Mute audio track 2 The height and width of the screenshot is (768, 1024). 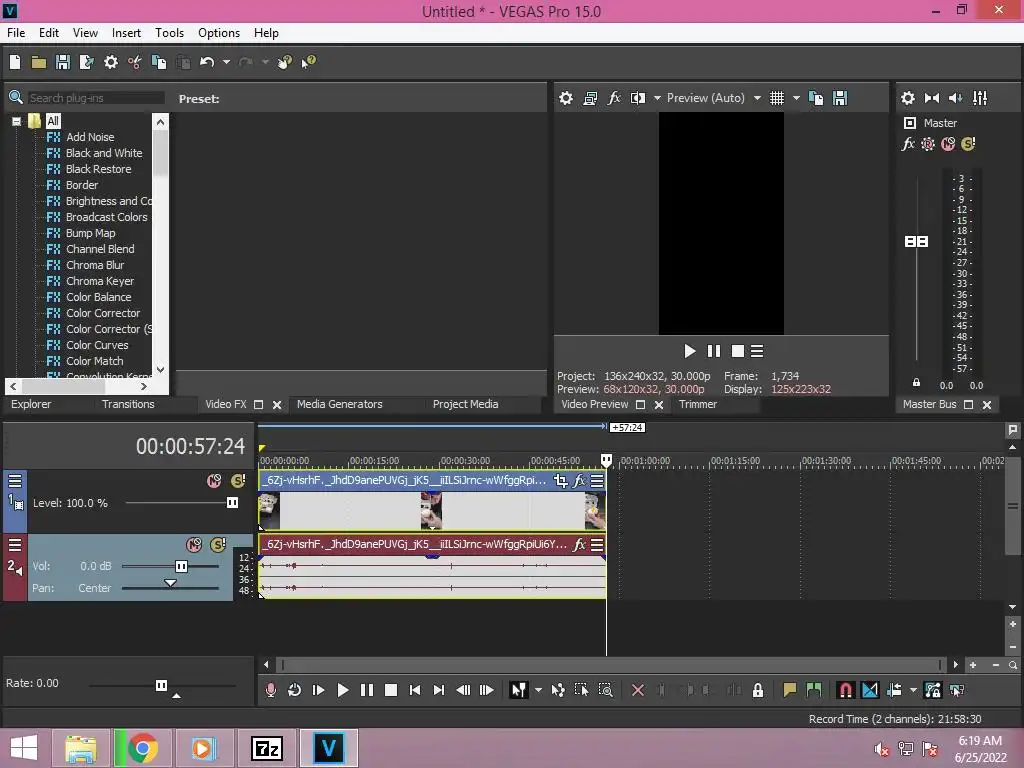click(x=194, y=545)
